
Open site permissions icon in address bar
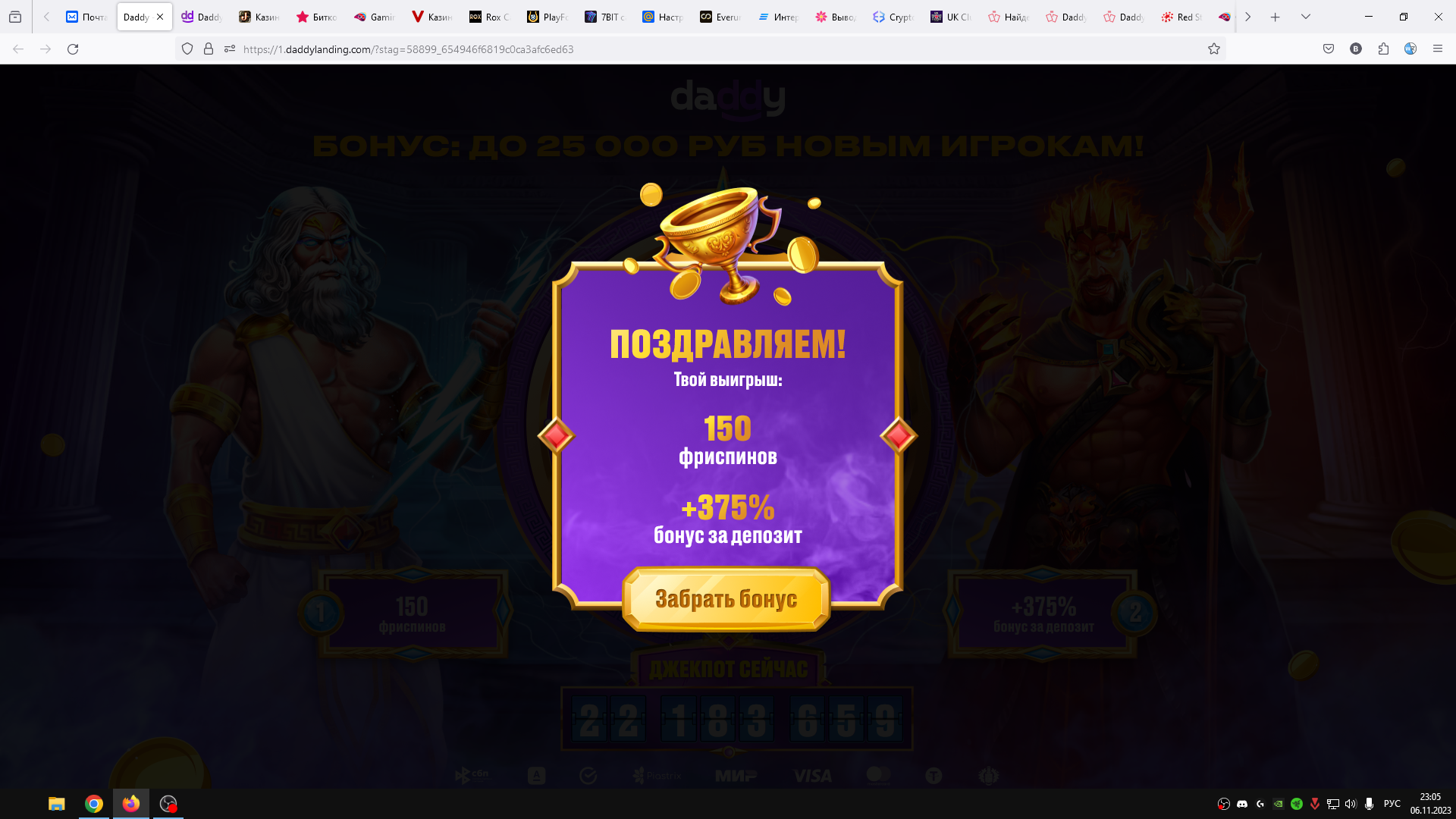coord(230,49)
